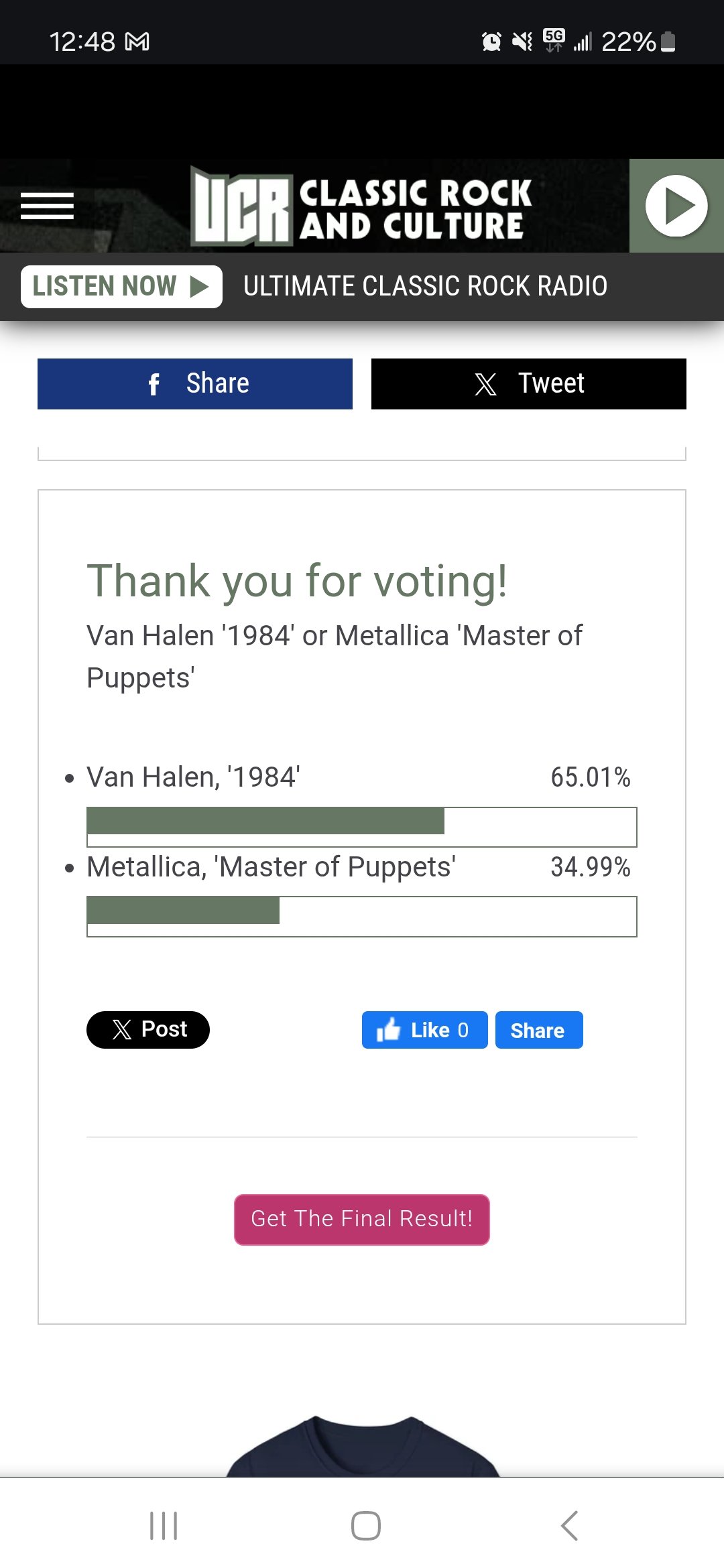Tap the Gmail notification icon
Screen dimensions: 724x1568
coord(137,42)
